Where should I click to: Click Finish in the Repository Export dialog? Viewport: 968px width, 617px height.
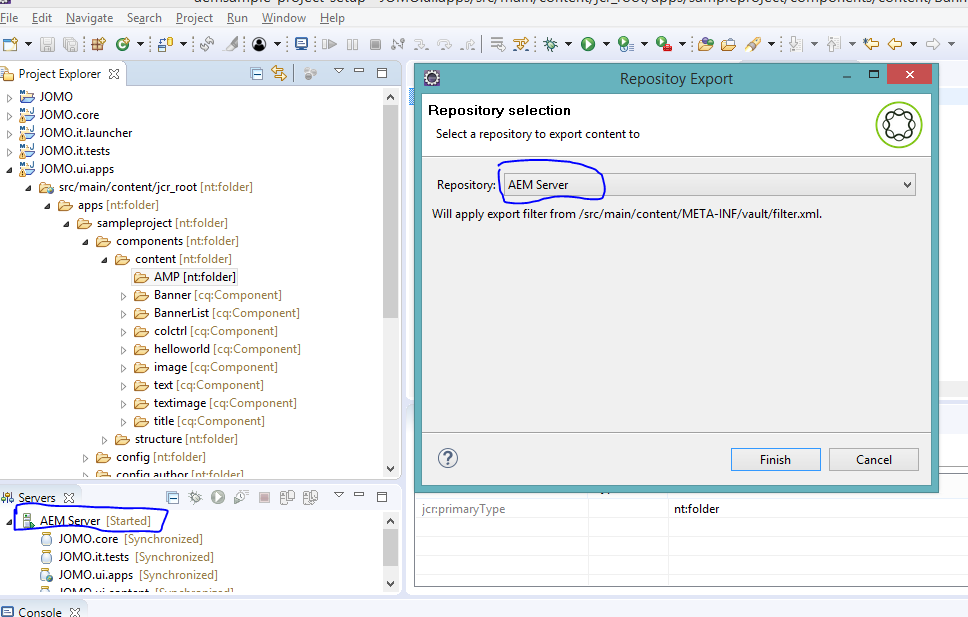pos(775,459)
